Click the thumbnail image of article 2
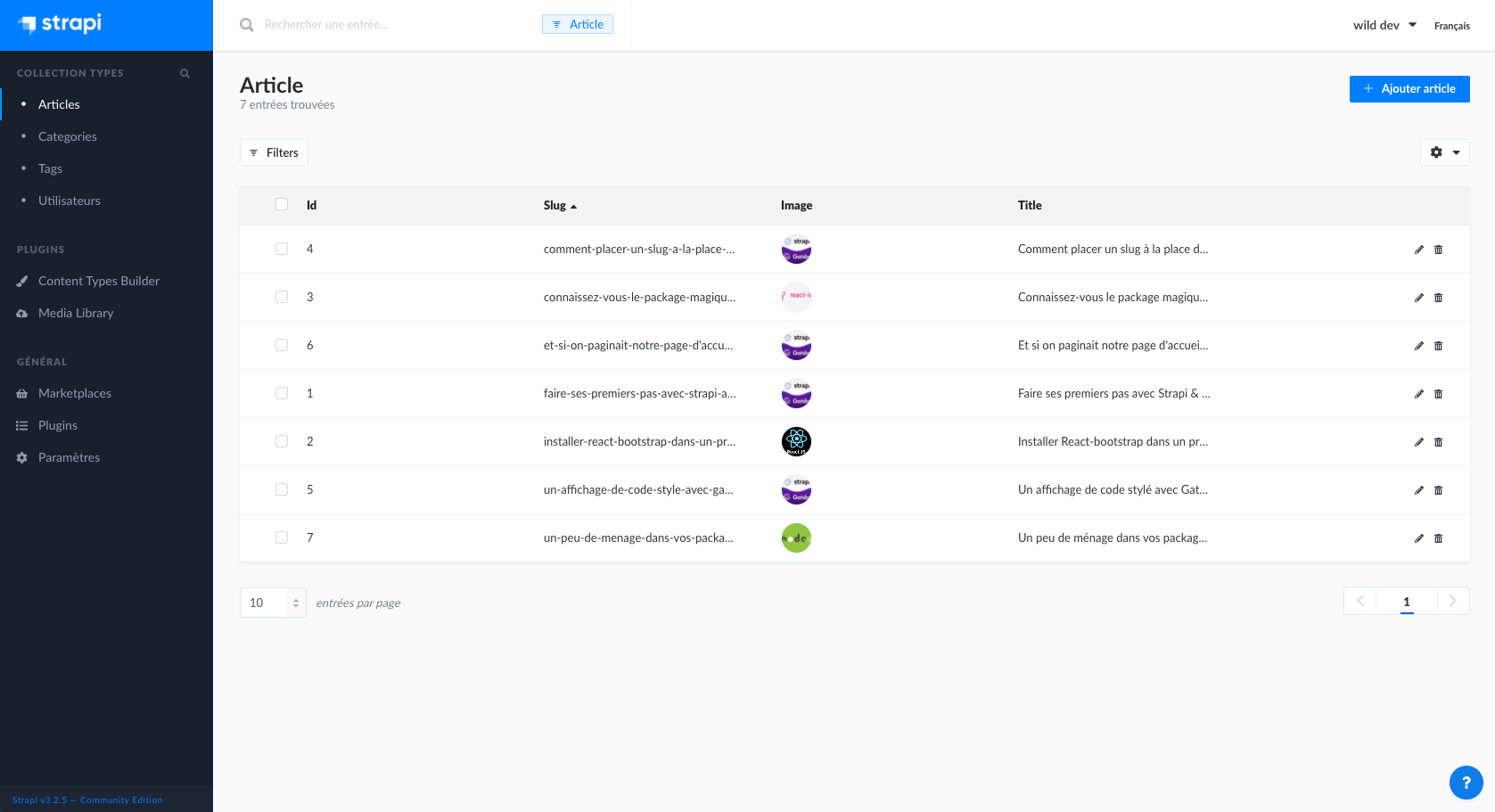Screen dimensions: 1495x812 [x=796, y=441]
